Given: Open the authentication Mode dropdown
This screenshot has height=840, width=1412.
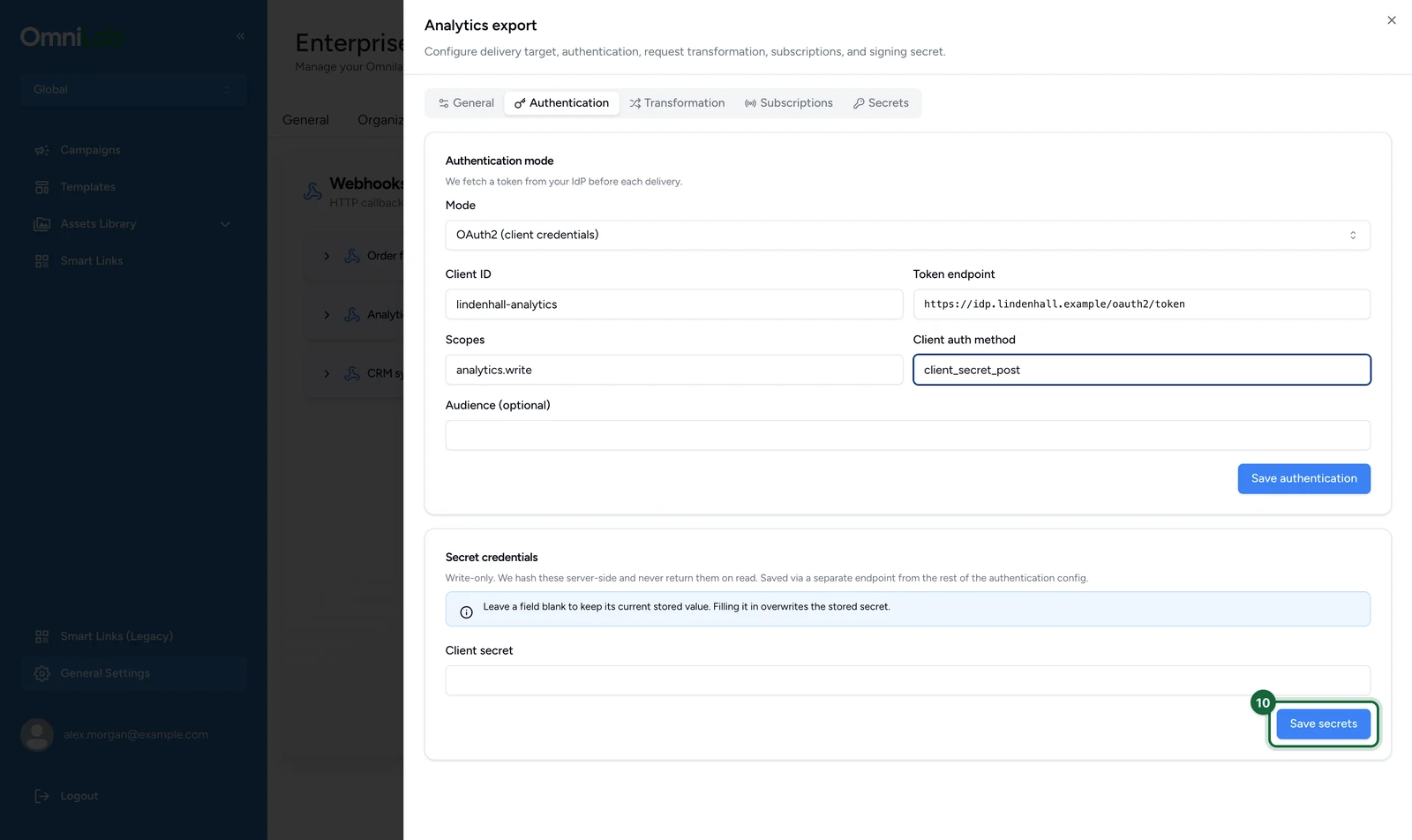Looking at the screenshot, I should pos(907,235).
